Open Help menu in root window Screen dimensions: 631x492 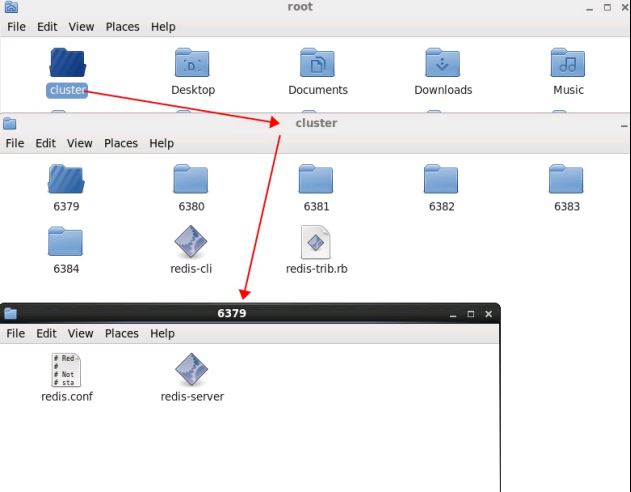pos(163,27)
